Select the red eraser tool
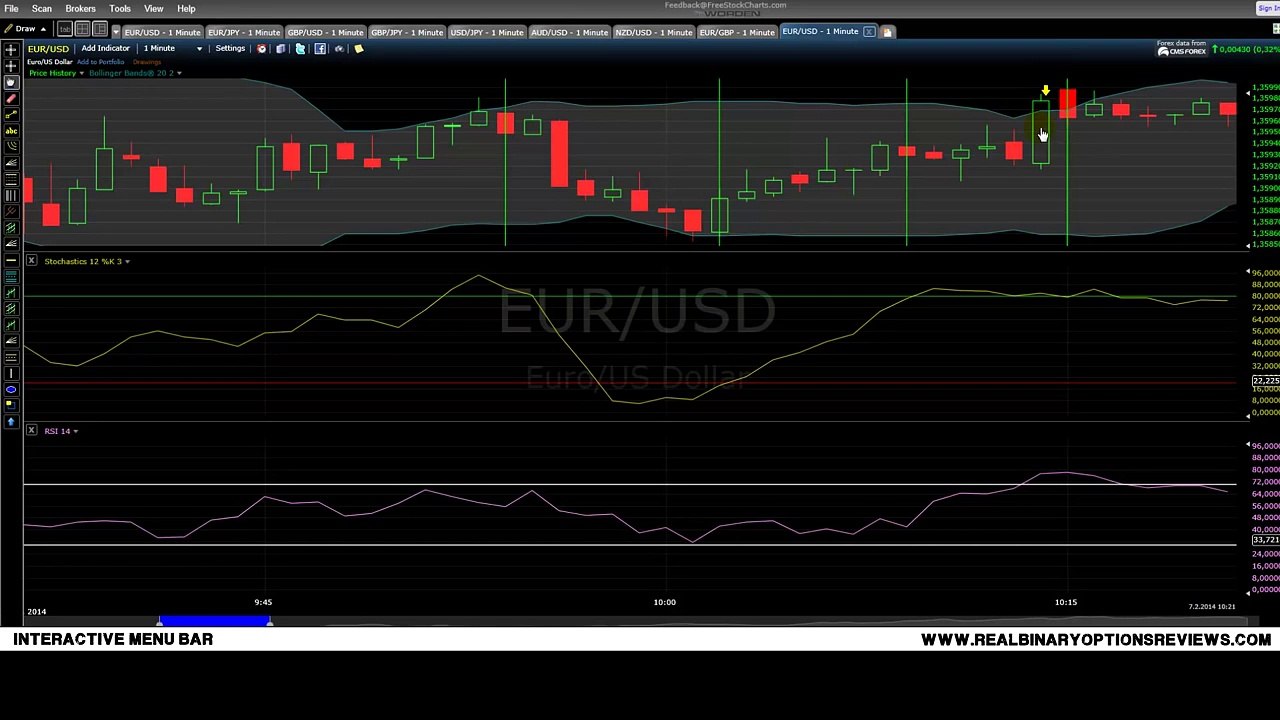Image resolution: width=1280 pixels, height=720 pixels. [x=11, y=97]
